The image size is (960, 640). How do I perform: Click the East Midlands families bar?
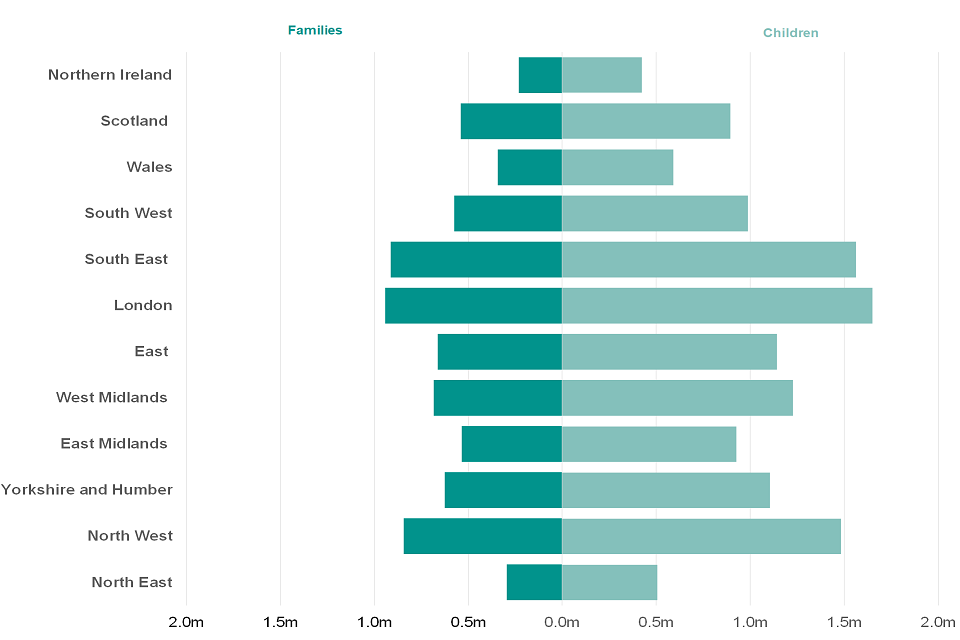pyautogui.click(x=511, y=444)
